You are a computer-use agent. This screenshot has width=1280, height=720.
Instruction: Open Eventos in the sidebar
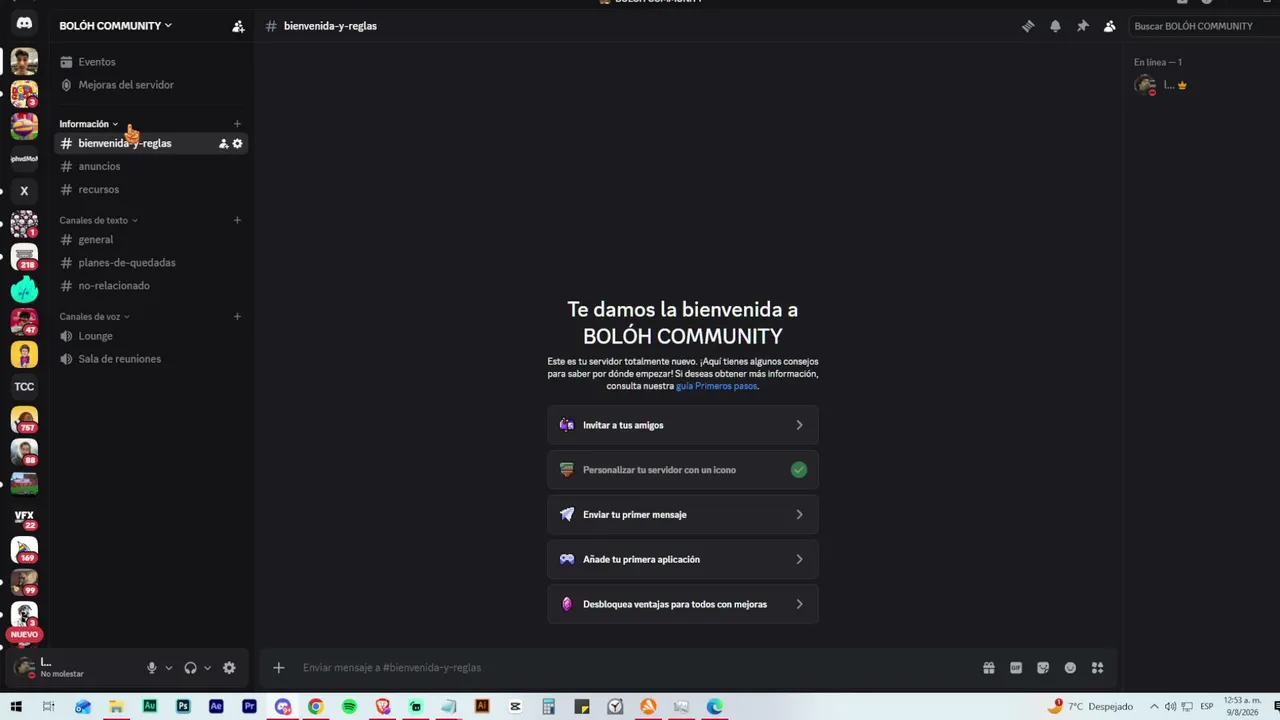pyautogui.click(x=151, y=62)
